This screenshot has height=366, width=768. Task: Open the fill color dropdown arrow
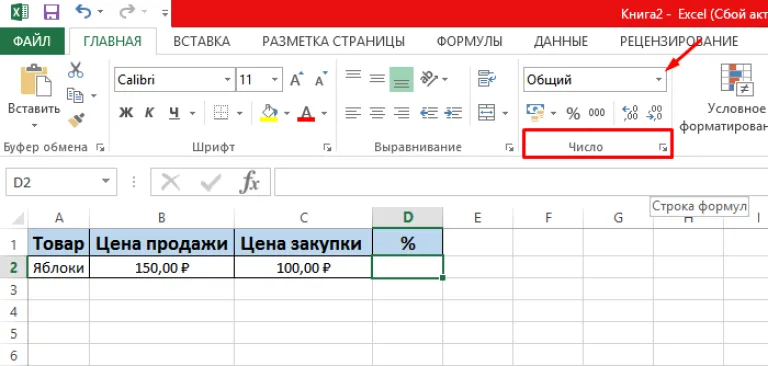(287, 114)
